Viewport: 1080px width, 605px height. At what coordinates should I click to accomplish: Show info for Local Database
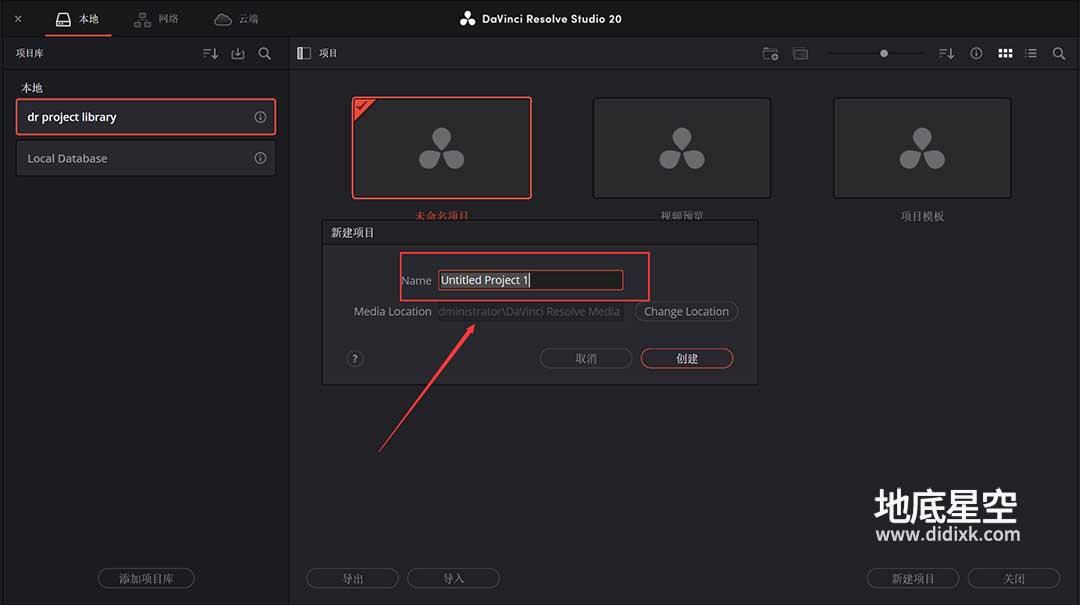(260, 158)
